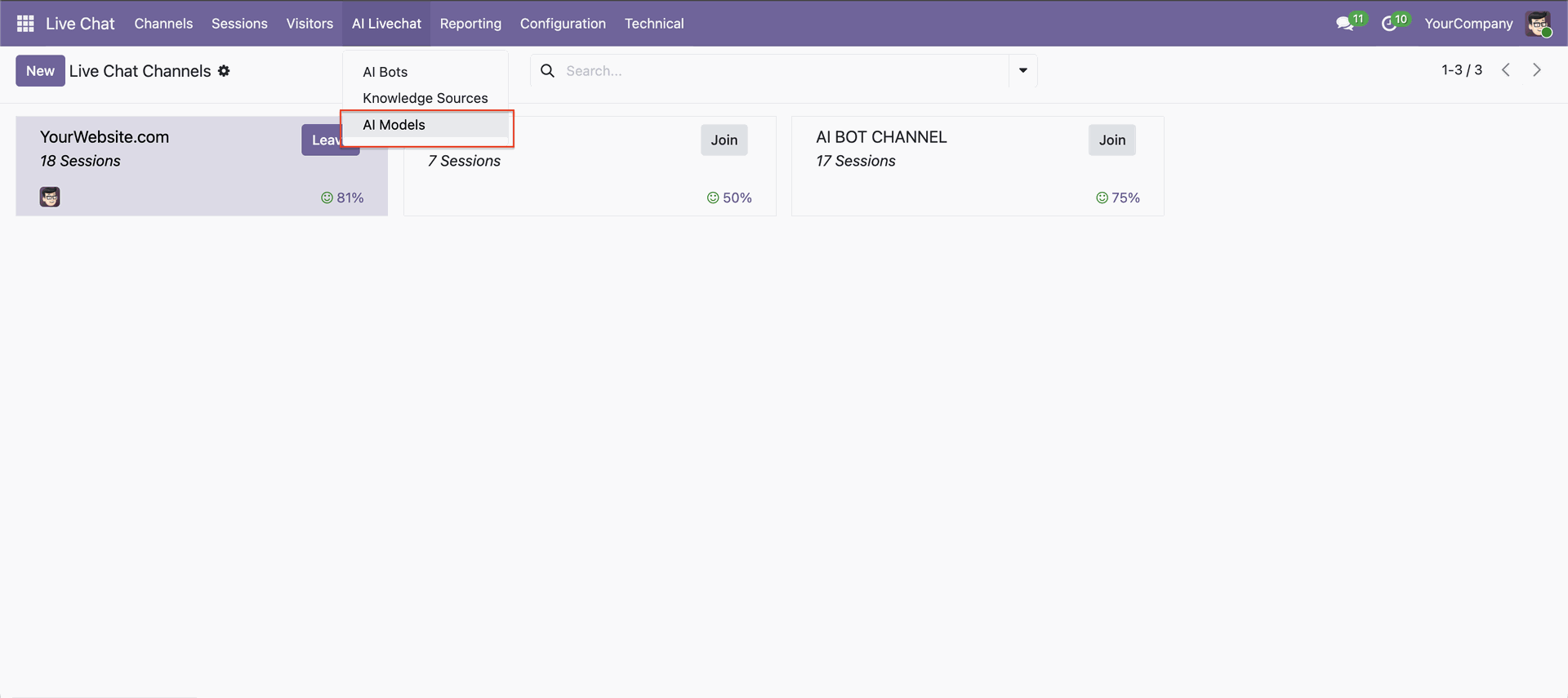Click the magnifier search icon
This screenshot has width=1568, height=698.
548,71
